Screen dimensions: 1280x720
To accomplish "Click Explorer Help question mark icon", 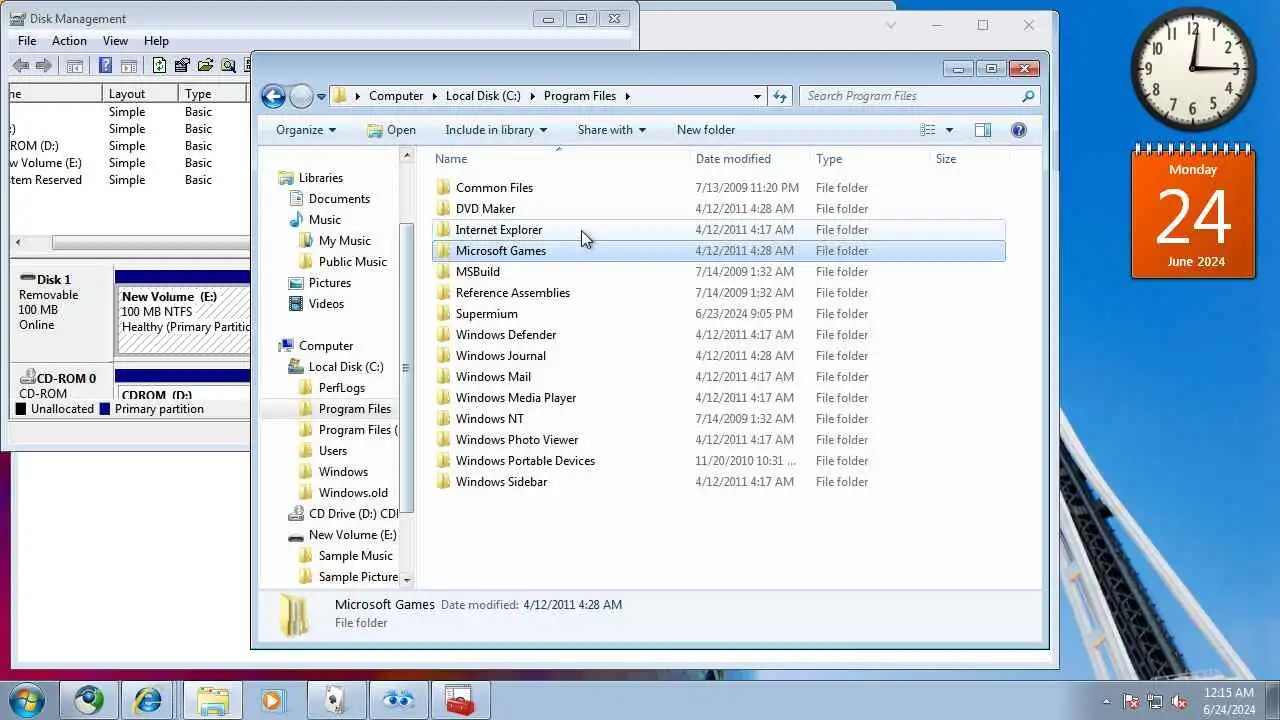I will click(1019, 130).
